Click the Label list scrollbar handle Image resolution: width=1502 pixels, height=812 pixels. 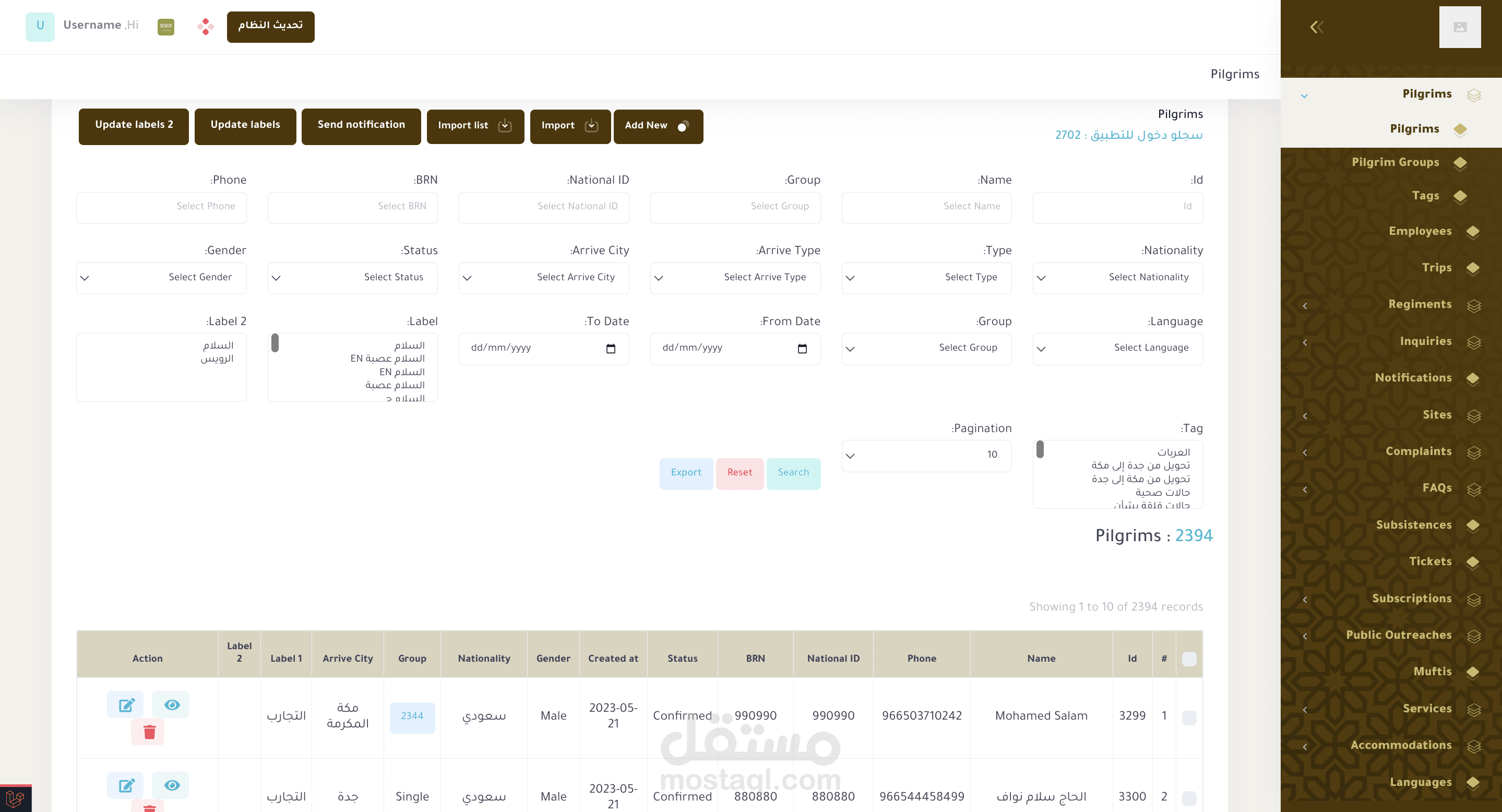275,343
